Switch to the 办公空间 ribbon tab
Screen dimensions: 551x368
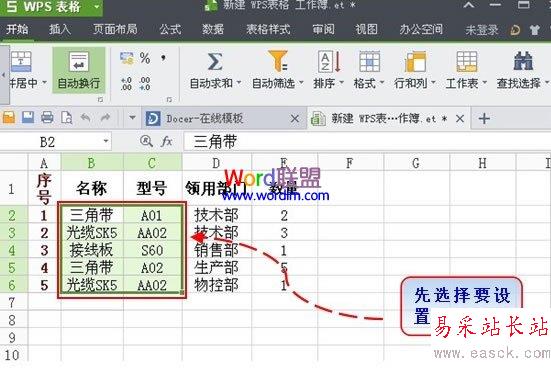421,30
